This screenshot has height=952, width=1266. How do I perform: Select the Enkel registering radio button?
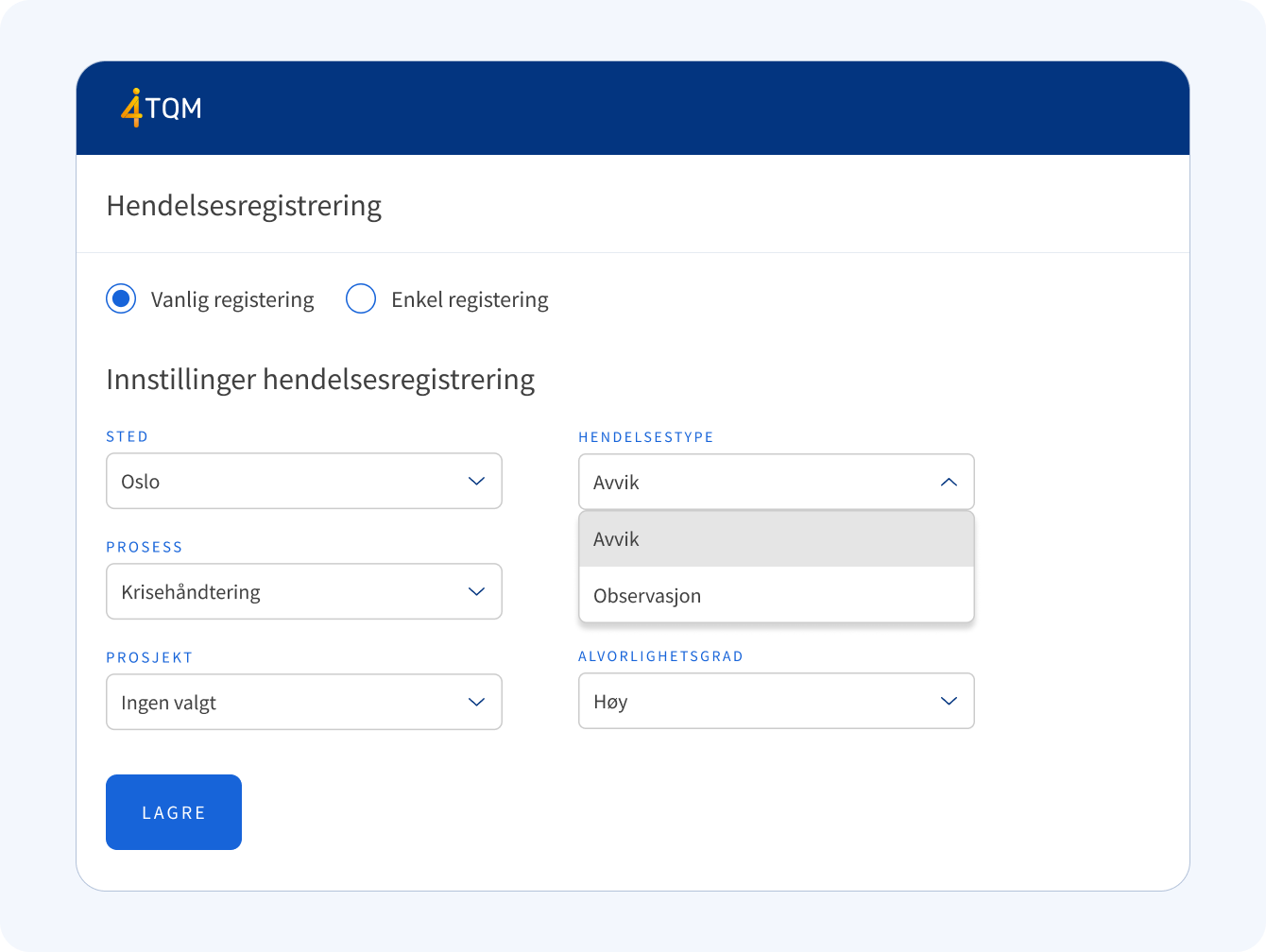click(x=361, y=298)
